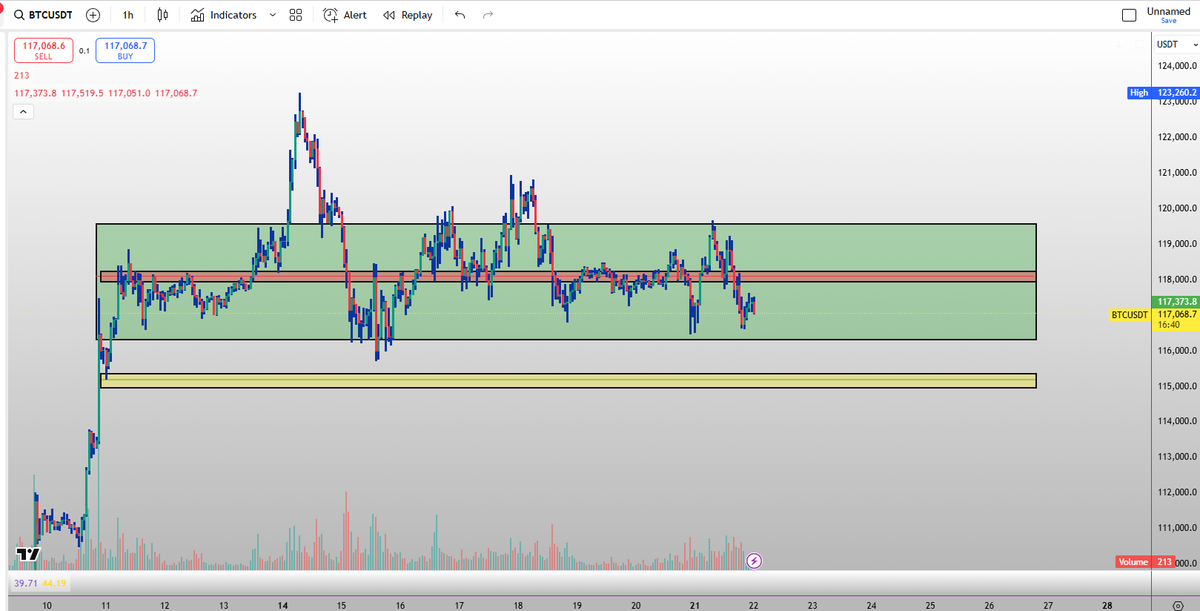Edit the 0.1 order quantity
This screenshot has height=611, width=1200.
click(x=84, y=50)
